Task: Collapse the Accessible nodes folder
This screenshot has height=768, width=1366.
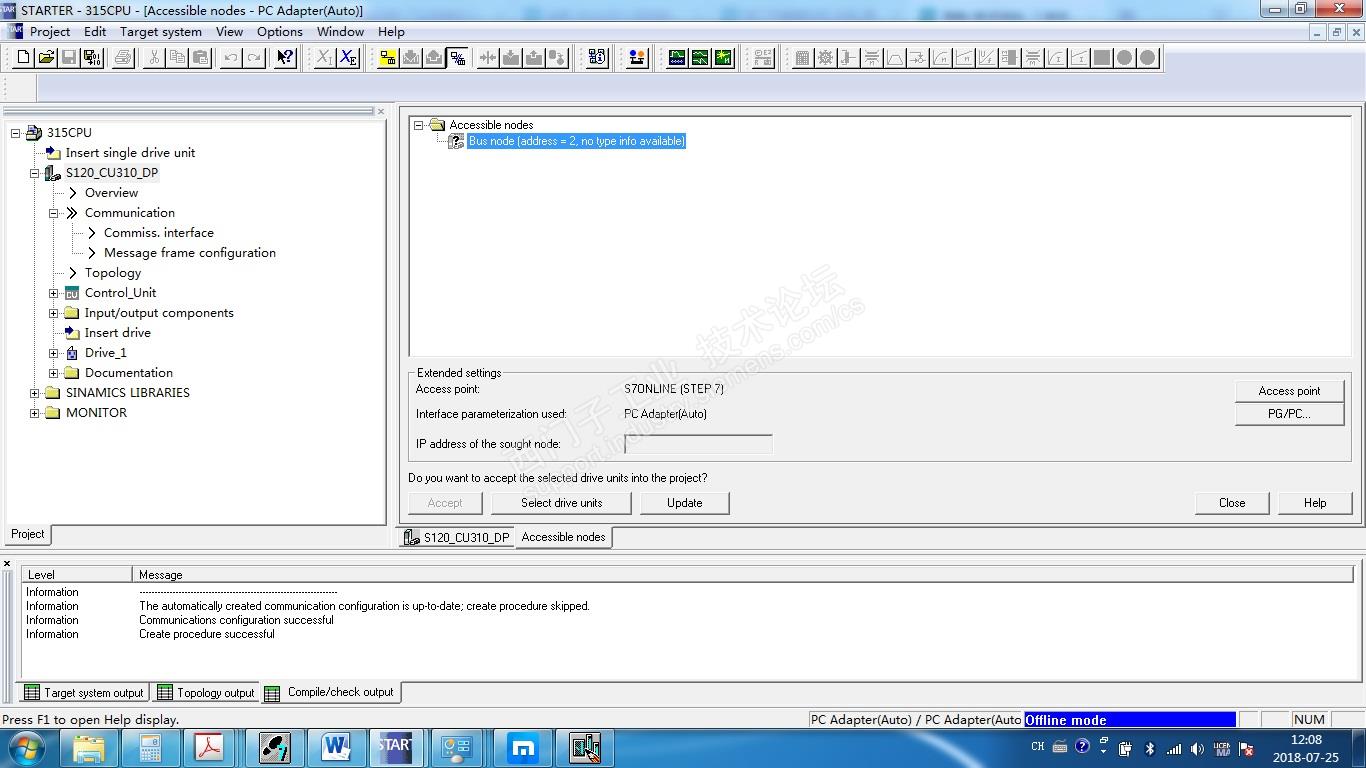Action: tap(419, 125)
